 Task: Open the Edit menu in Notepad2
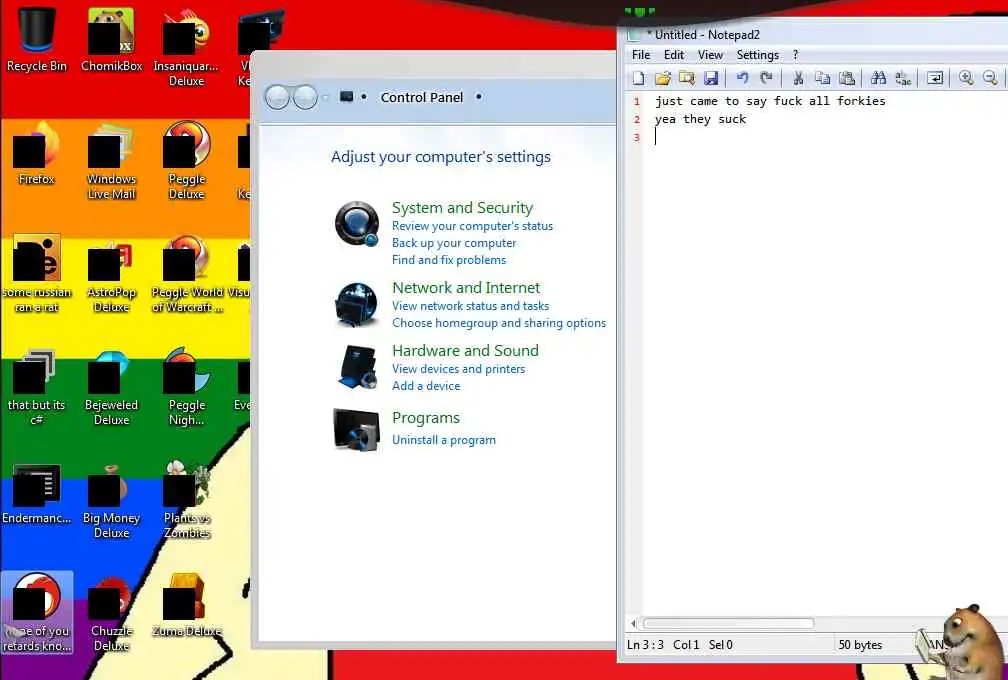(x=674, y=55)
